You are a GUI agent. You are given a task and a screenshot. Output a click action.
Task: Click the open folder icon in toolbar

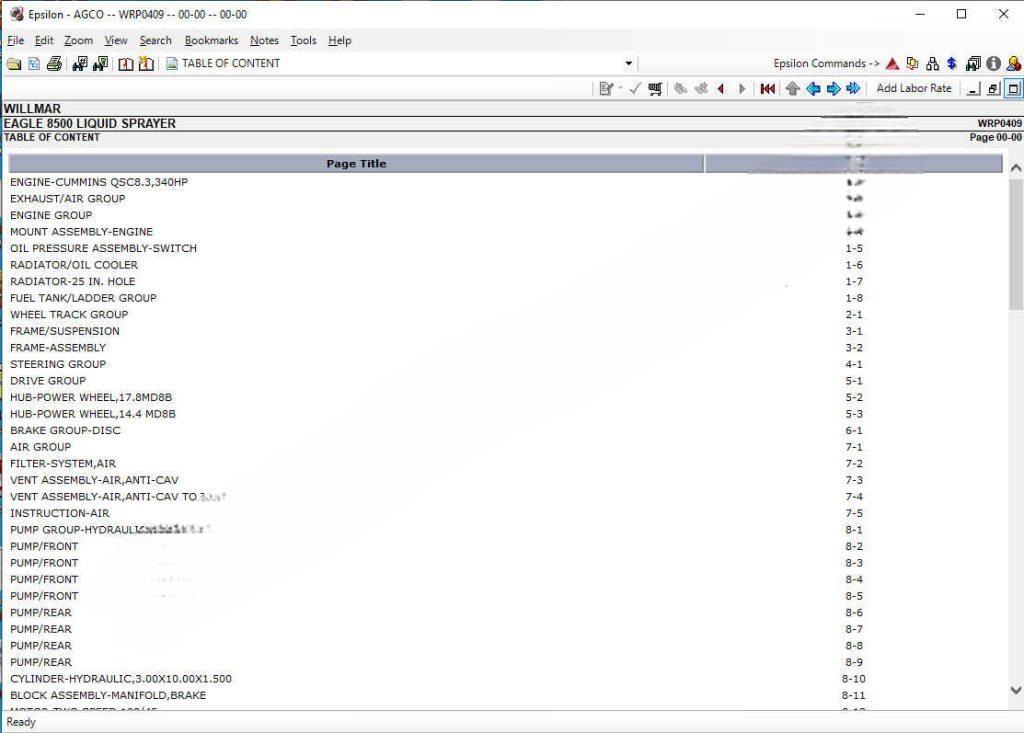[x=13, y=63]
